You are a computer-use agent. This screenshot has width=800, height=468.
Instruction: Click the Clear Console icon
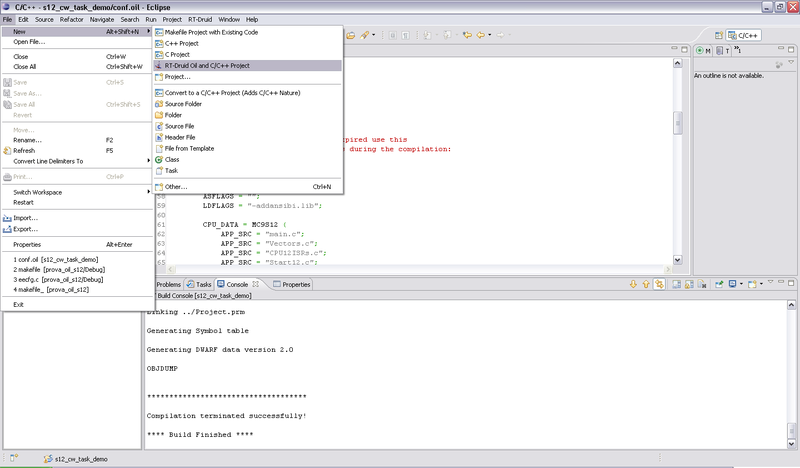pos(702,284)
